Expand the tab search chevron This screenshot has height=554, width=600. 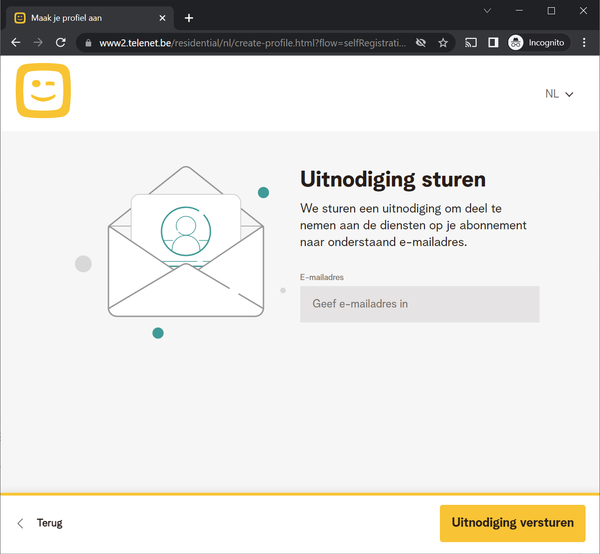487,11
